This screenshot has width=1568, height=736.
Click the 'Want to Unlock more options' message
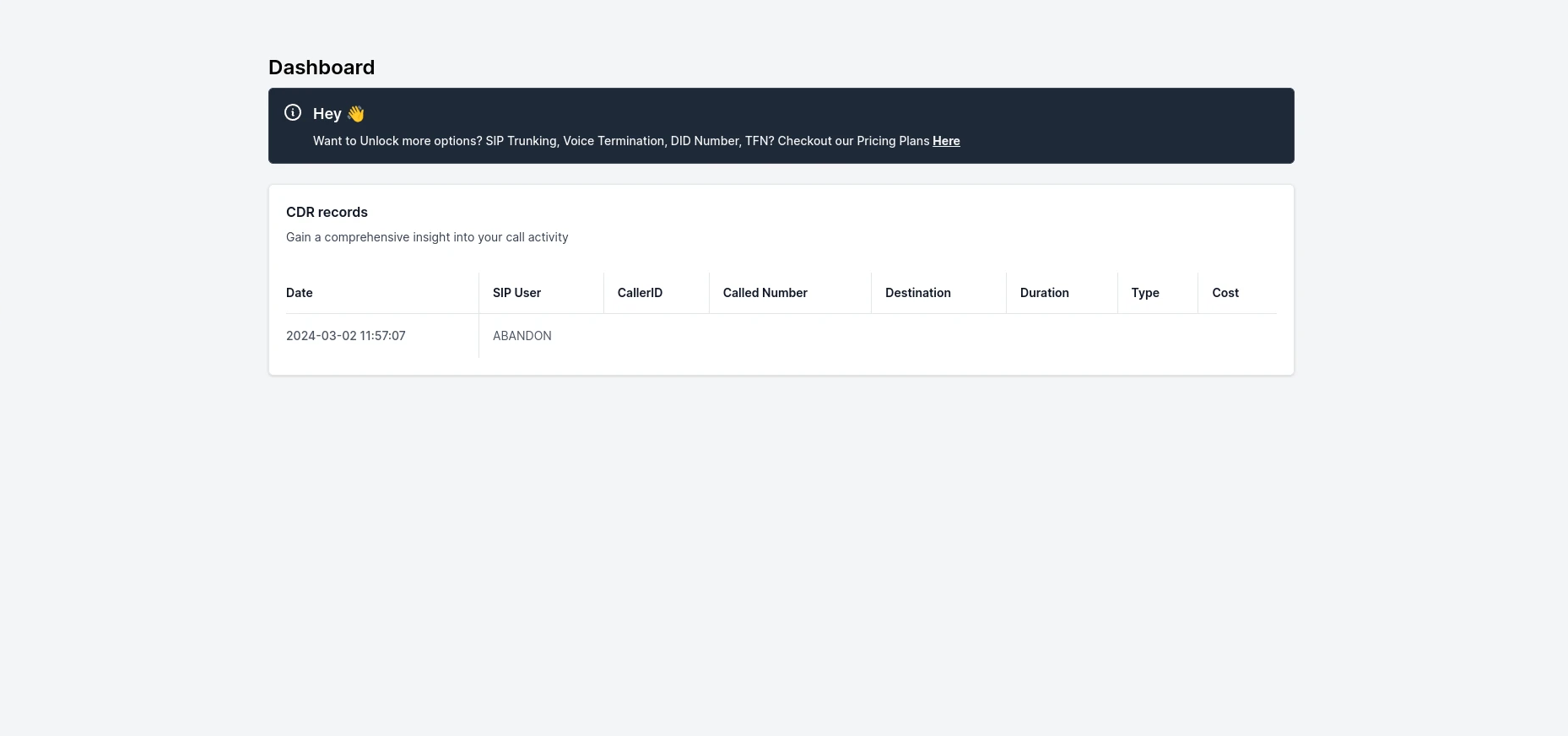click(x=621, y=141)
